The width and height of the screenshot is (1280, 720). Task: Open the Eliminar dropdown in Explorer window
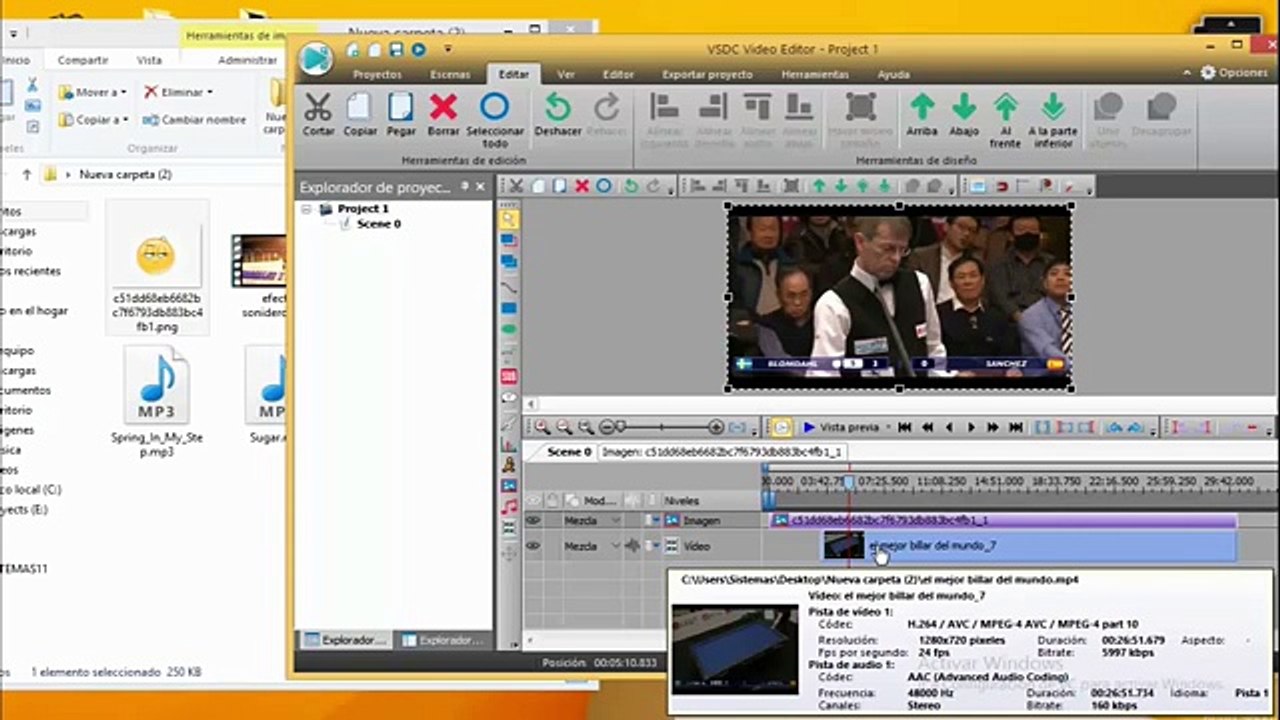[178, 92]
